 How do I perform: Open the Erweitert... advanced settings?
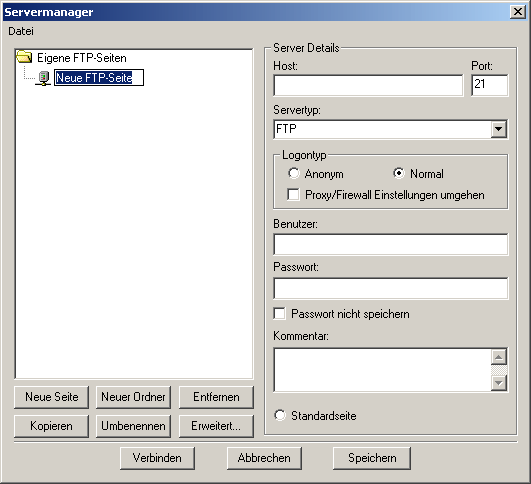[216, 426]
